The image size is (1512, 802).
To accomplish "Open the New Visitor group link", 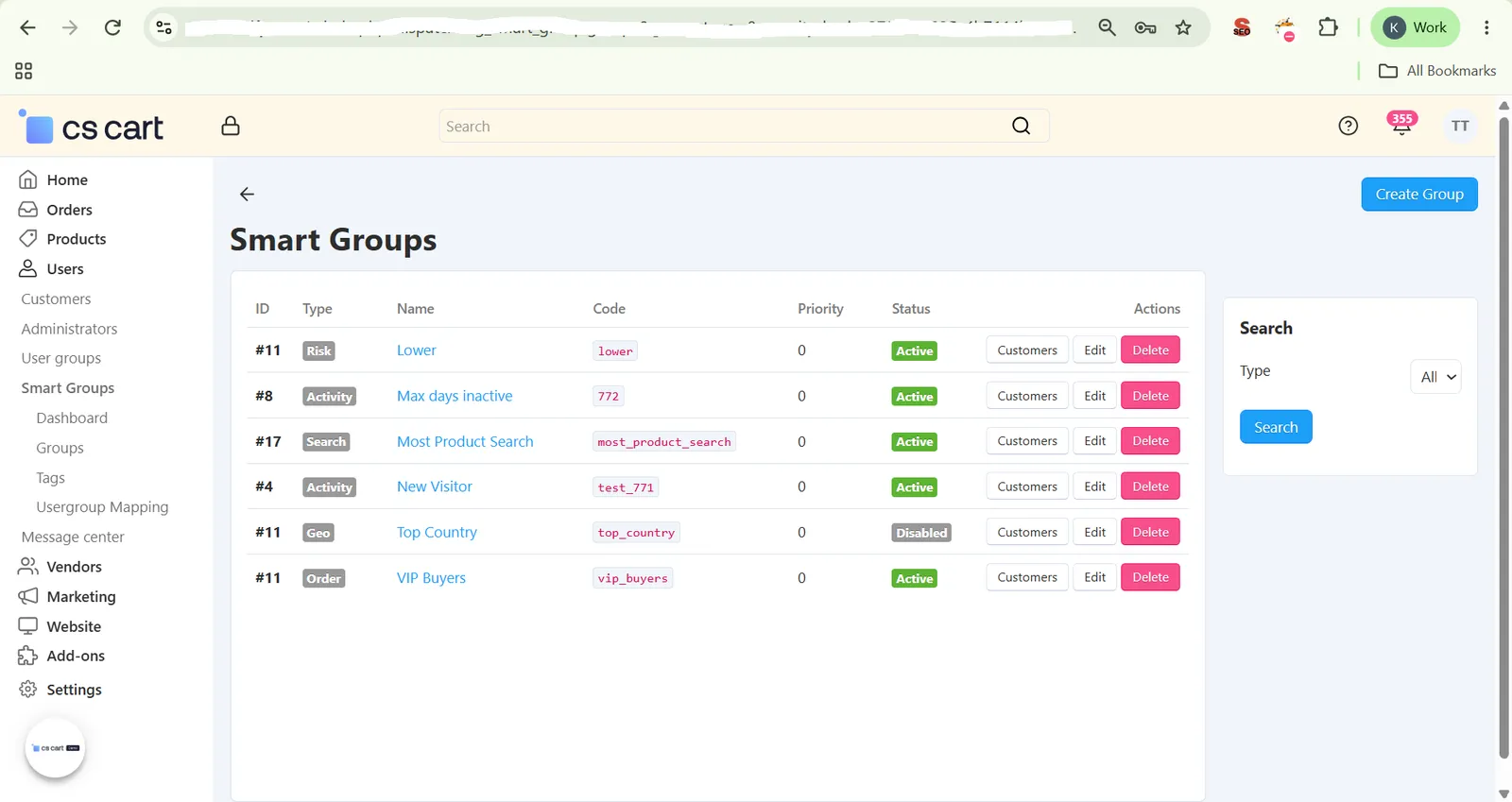I will pyautogui.click(x=434, y=486).
